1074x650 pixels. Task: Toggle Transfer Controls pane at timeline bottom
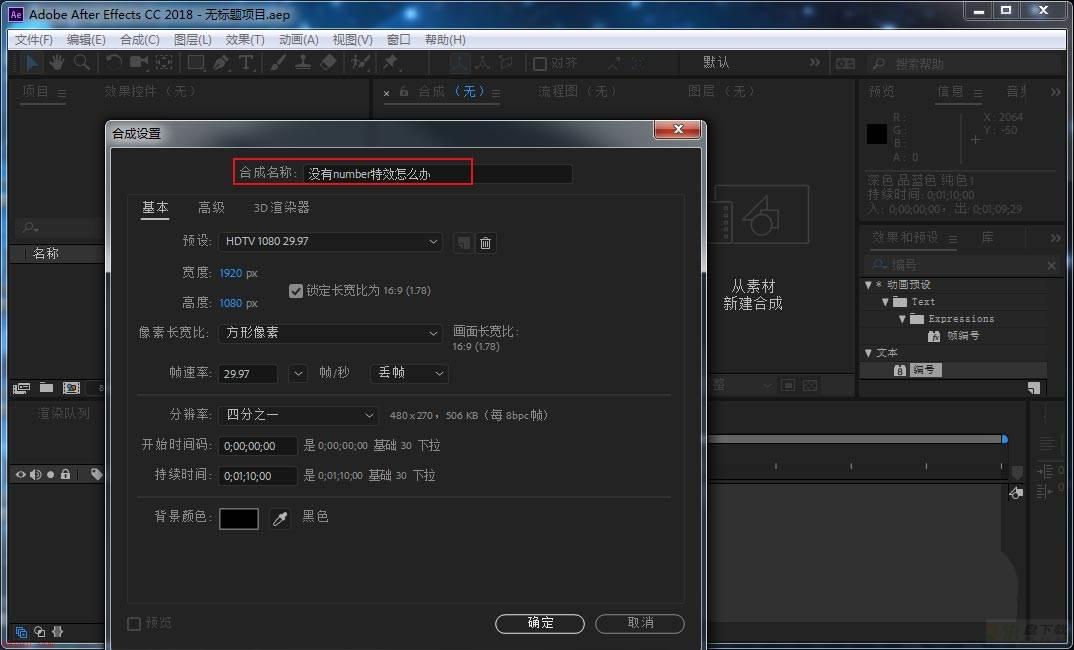tap(40, 632)
